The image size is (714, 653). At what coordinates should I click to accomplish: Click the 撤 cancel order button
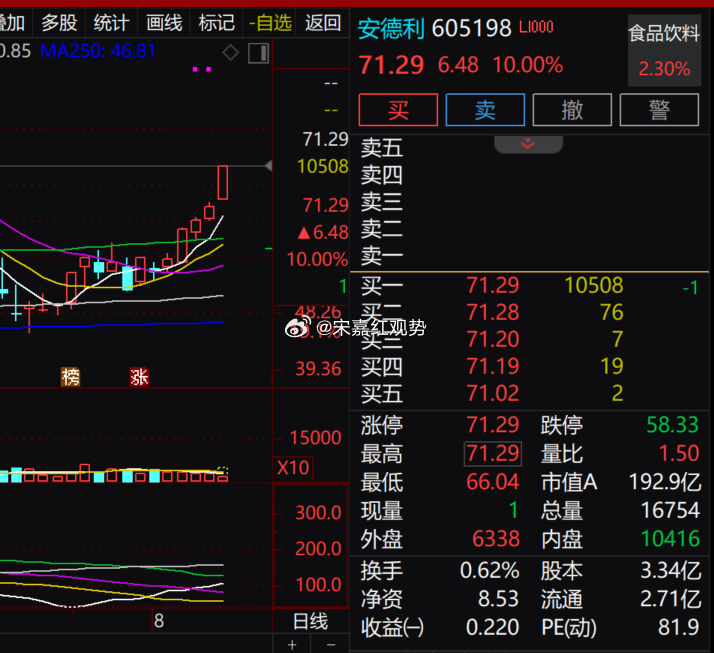(572, 110)
